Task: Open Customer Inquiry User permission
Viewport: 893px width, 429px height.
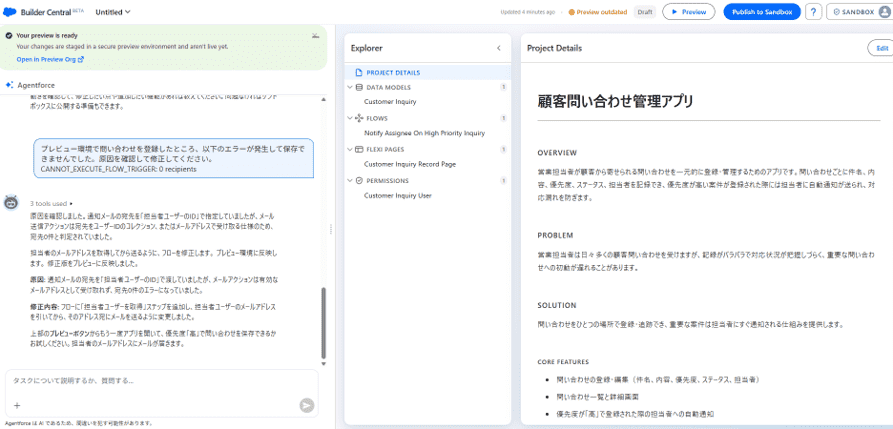Action: (398, 195)
